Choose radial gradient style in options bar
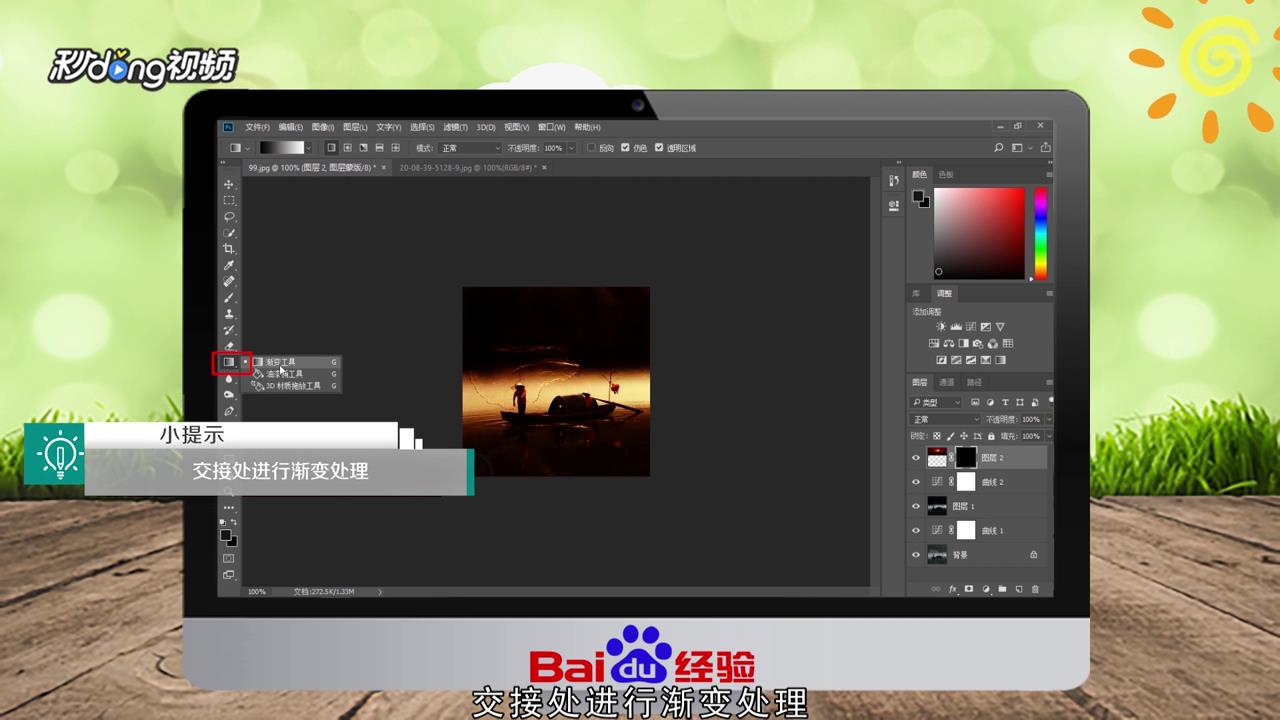The height and width of the screenshot is (720, 1280). pyautogui.click(x=347, y=148)
